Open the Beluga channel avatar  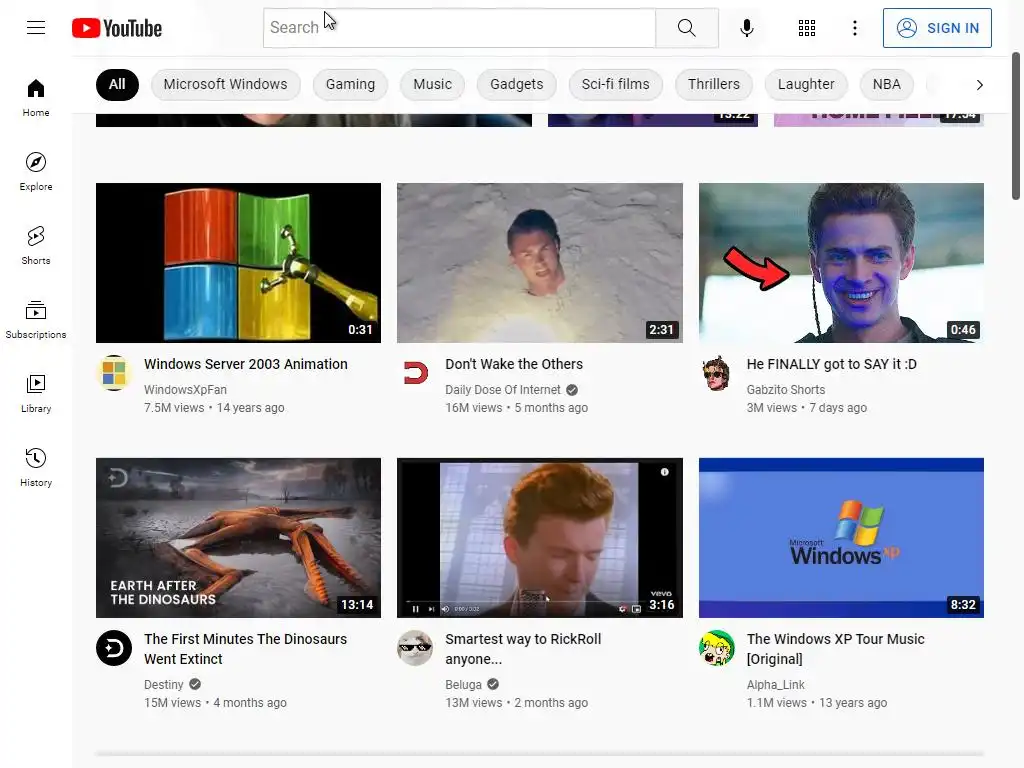tap(415, 648)
